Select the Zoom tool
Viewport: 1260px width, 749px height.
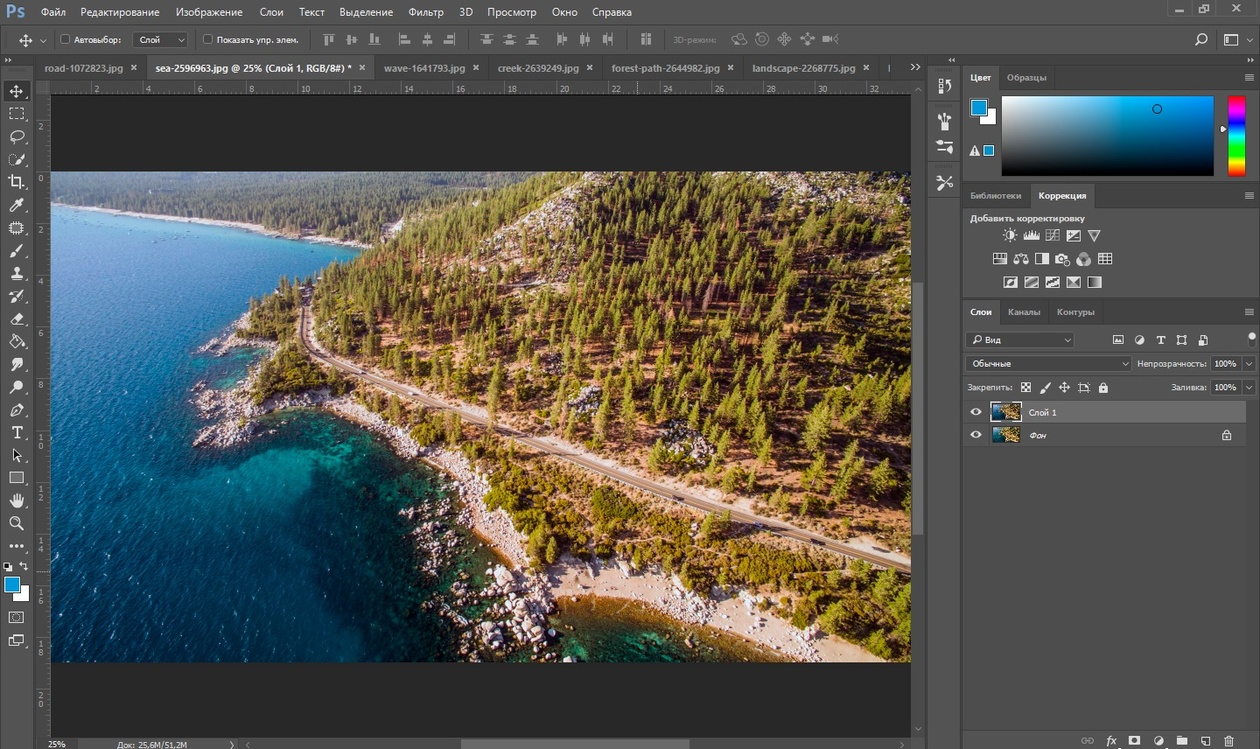pyautogui.click(x=17, y=523)
